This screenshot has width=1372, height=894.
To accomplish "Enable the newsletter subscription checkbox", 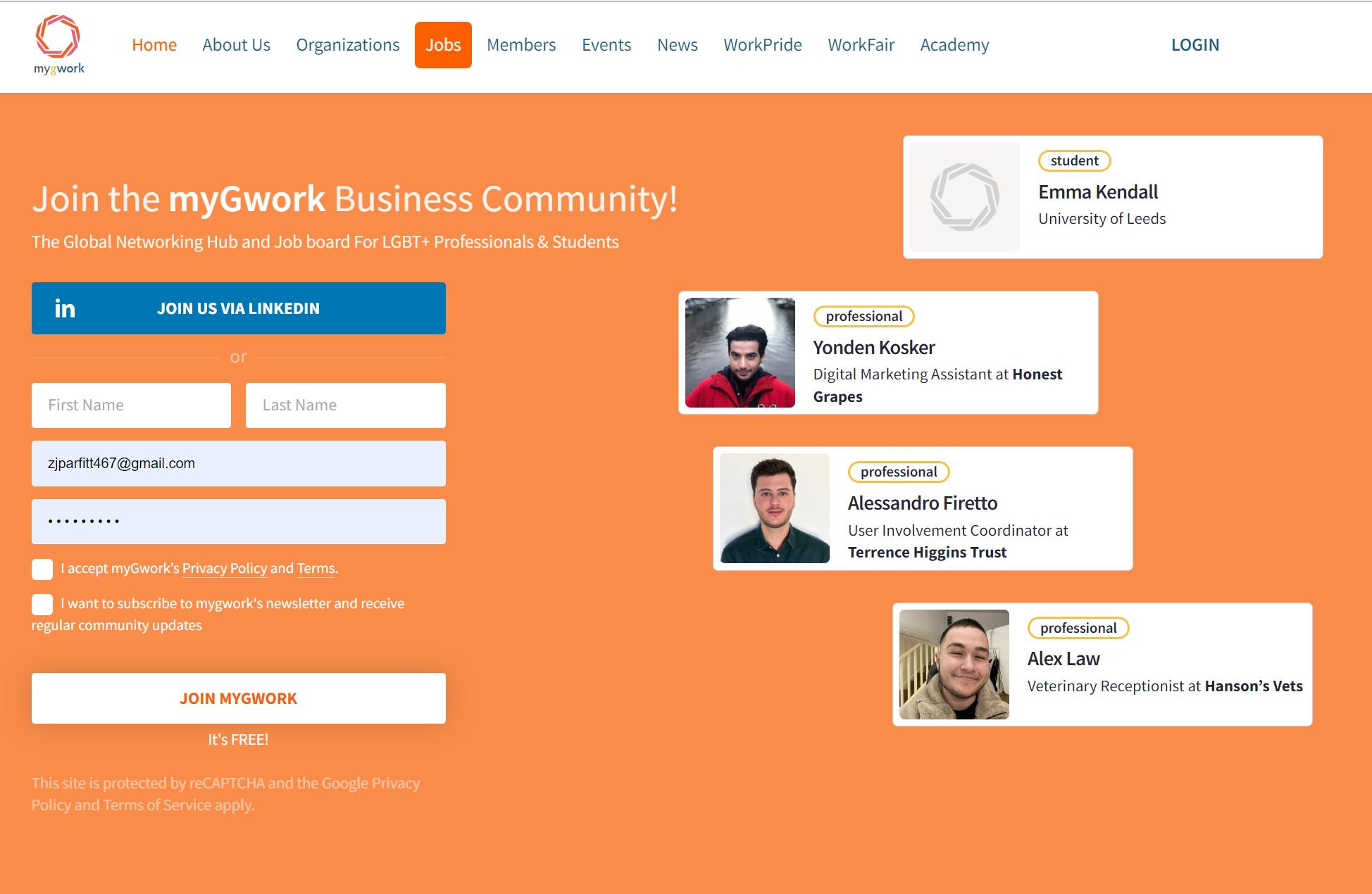I will [42, 605].
